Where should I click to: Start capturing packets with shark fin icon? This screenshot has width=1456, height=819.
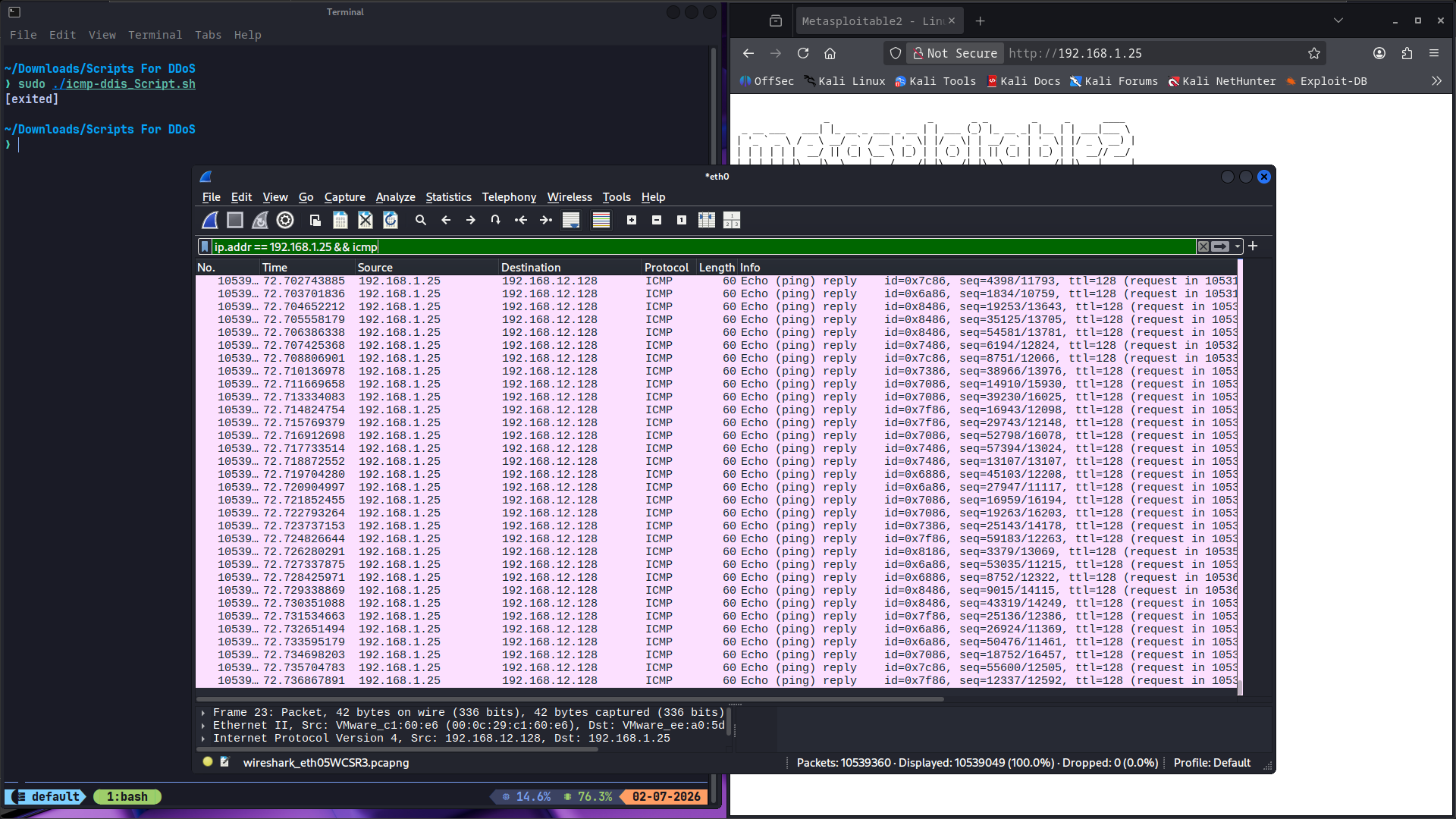click(210, 220)
